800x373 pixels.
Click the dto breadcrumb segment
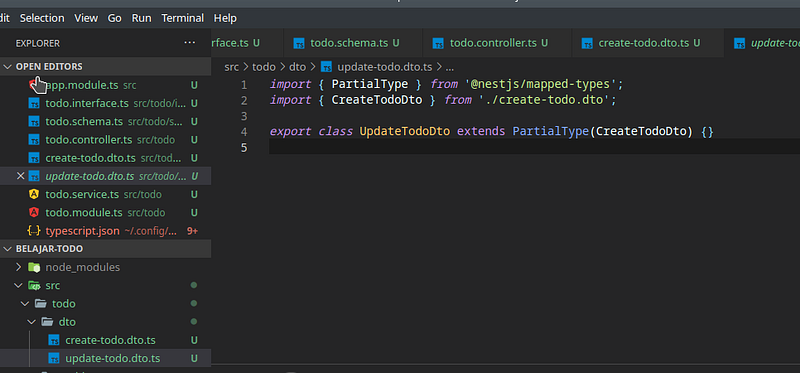point(297,67)
